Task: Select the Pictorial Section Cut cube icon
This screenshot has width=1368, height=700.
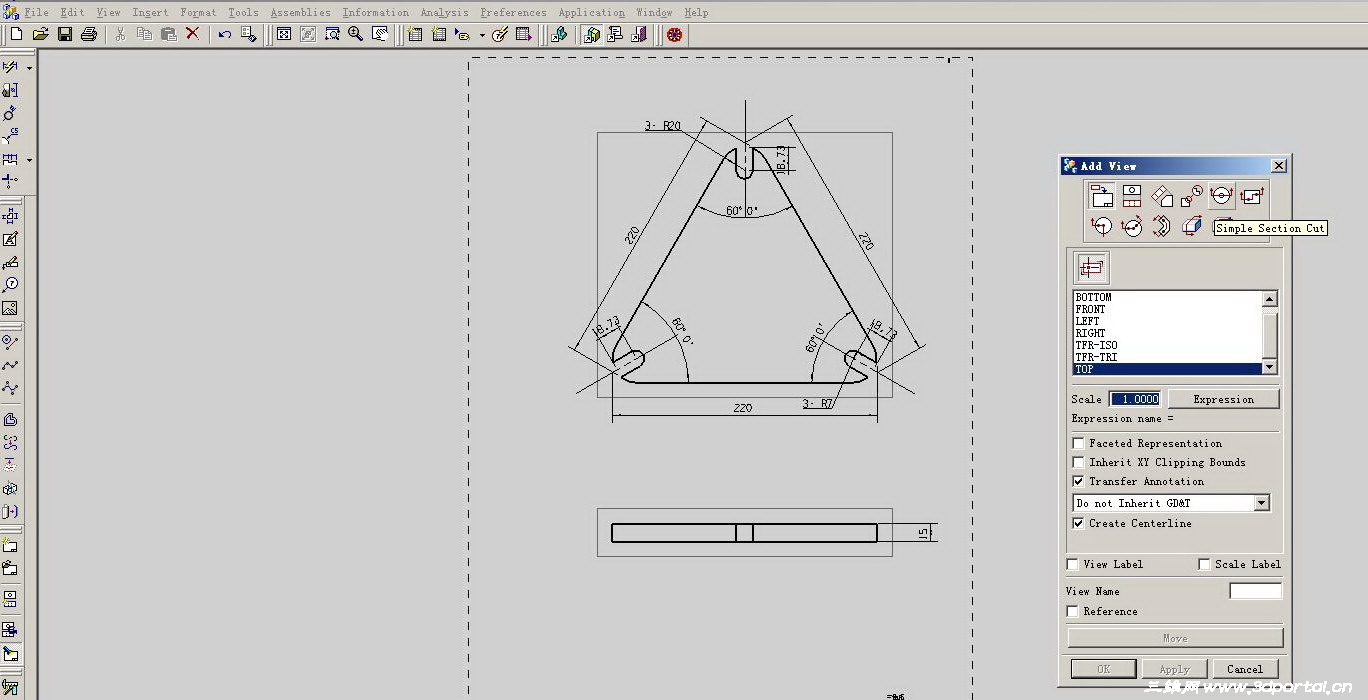Action: (x=1191, y=226)
